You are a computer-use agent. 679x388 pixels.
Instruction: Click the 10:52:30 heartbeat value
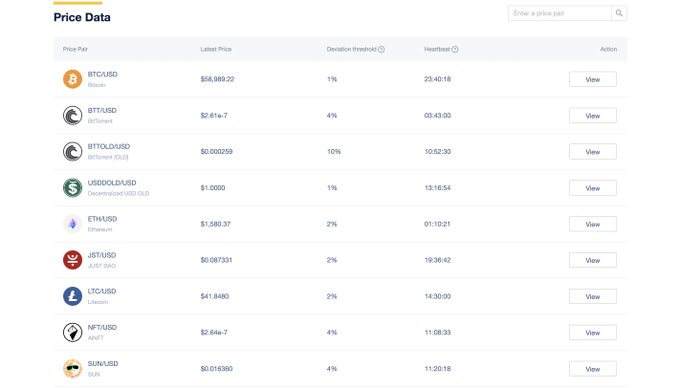click(437, 152)
